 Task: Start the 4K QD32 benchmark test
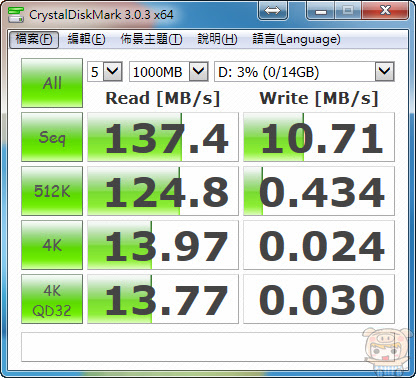(x=52, y=299)
